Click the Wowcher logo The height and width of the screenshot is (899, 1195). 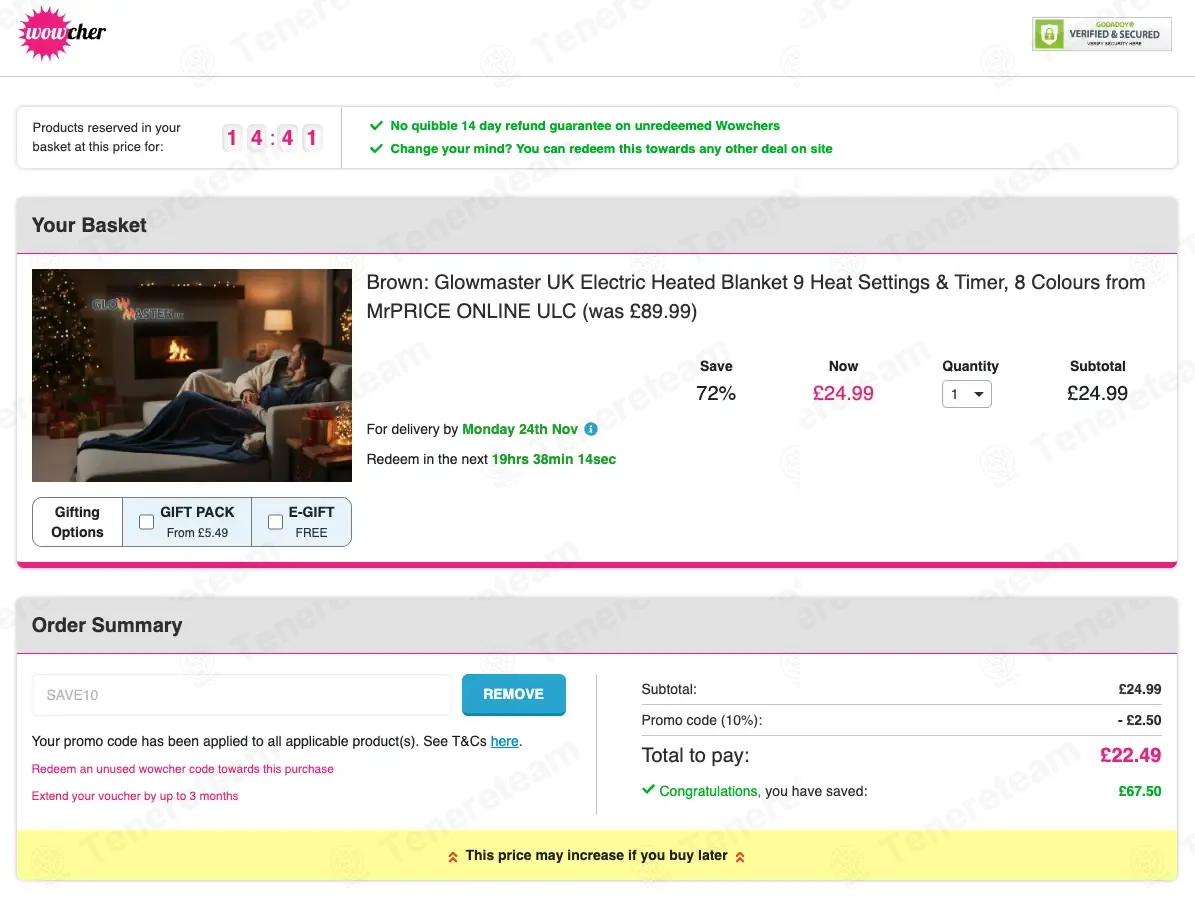point(63,33)
